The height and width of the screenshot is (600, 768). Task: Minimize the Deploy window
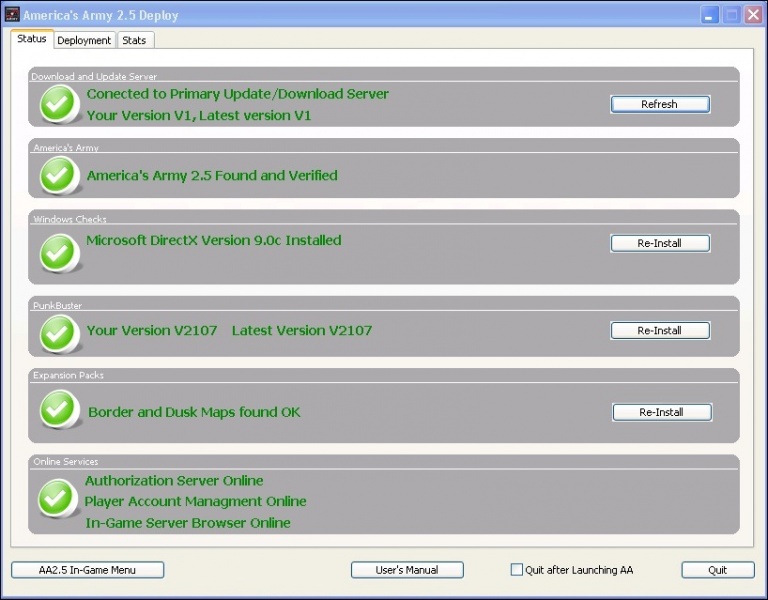coord(708,15)
